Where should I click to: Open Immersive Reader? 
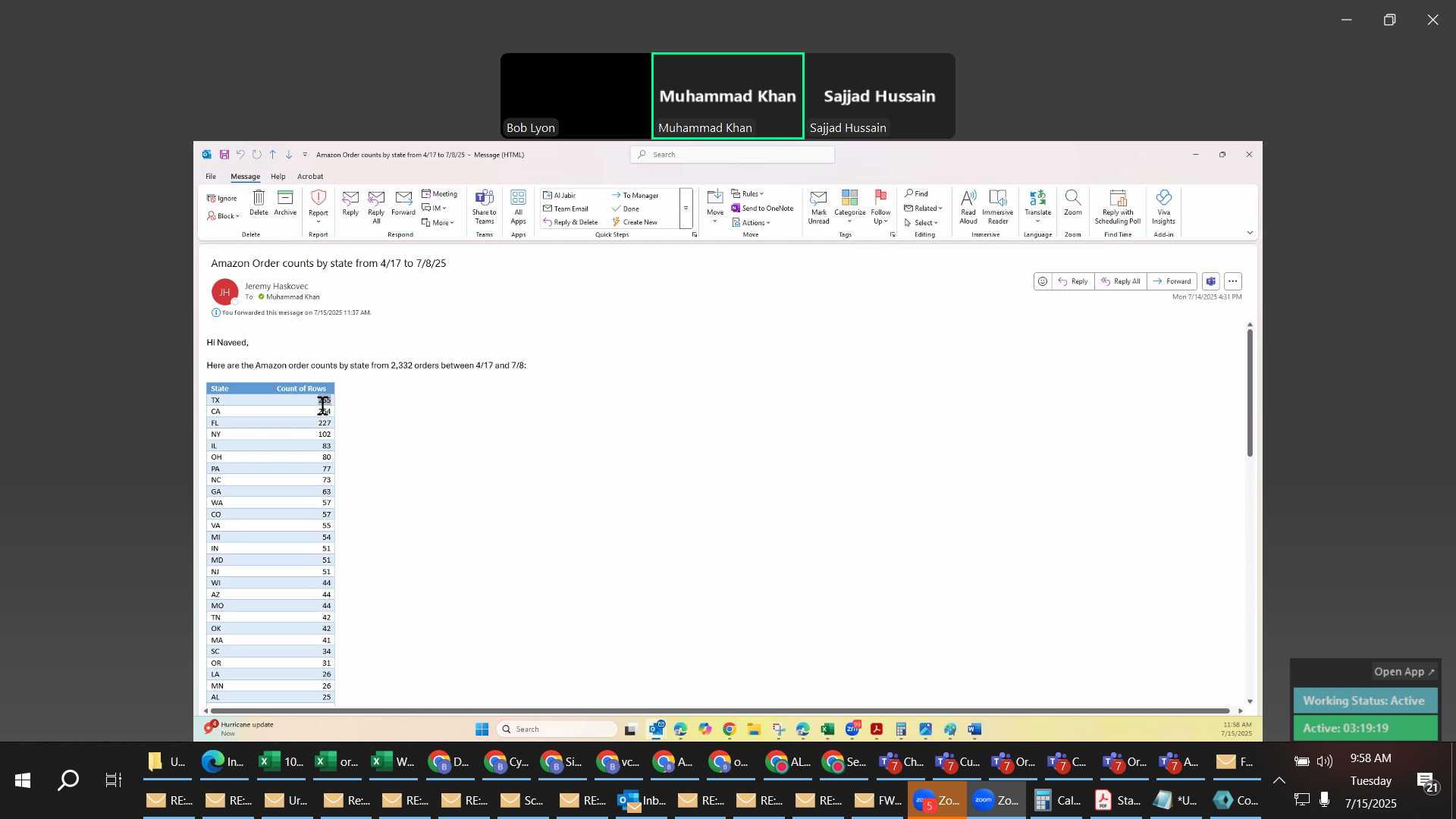[998, 206]
